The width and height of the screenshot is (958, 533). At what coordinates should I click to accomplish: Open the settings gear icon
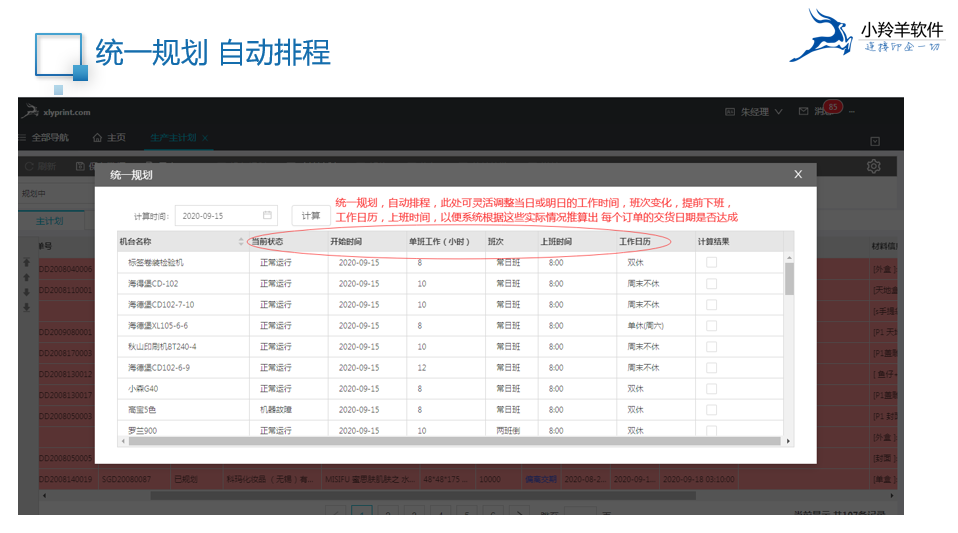[x=874, y=166]
